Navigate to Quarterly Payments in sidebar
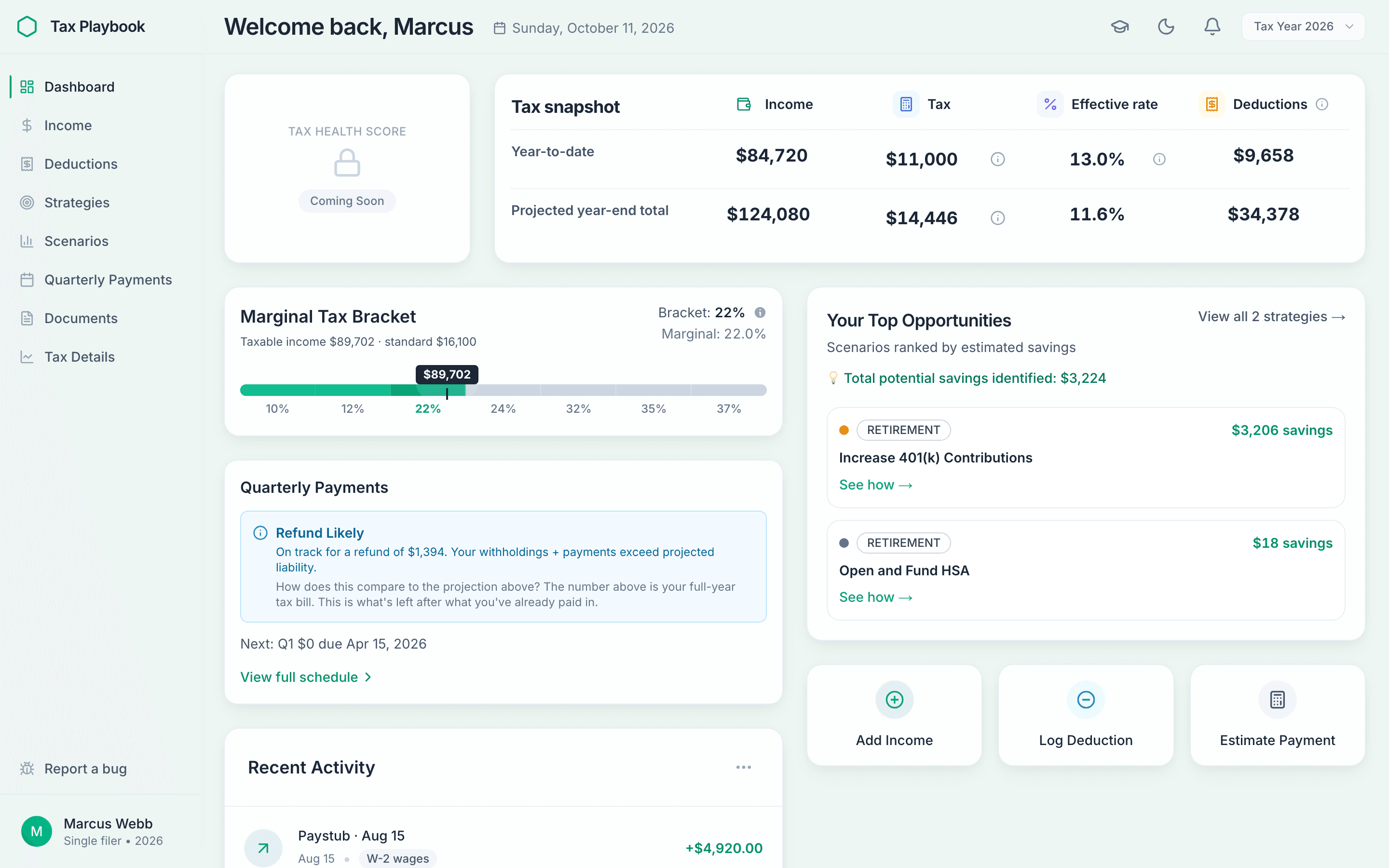Screen dimensions: 1389x868 (100, 280)
